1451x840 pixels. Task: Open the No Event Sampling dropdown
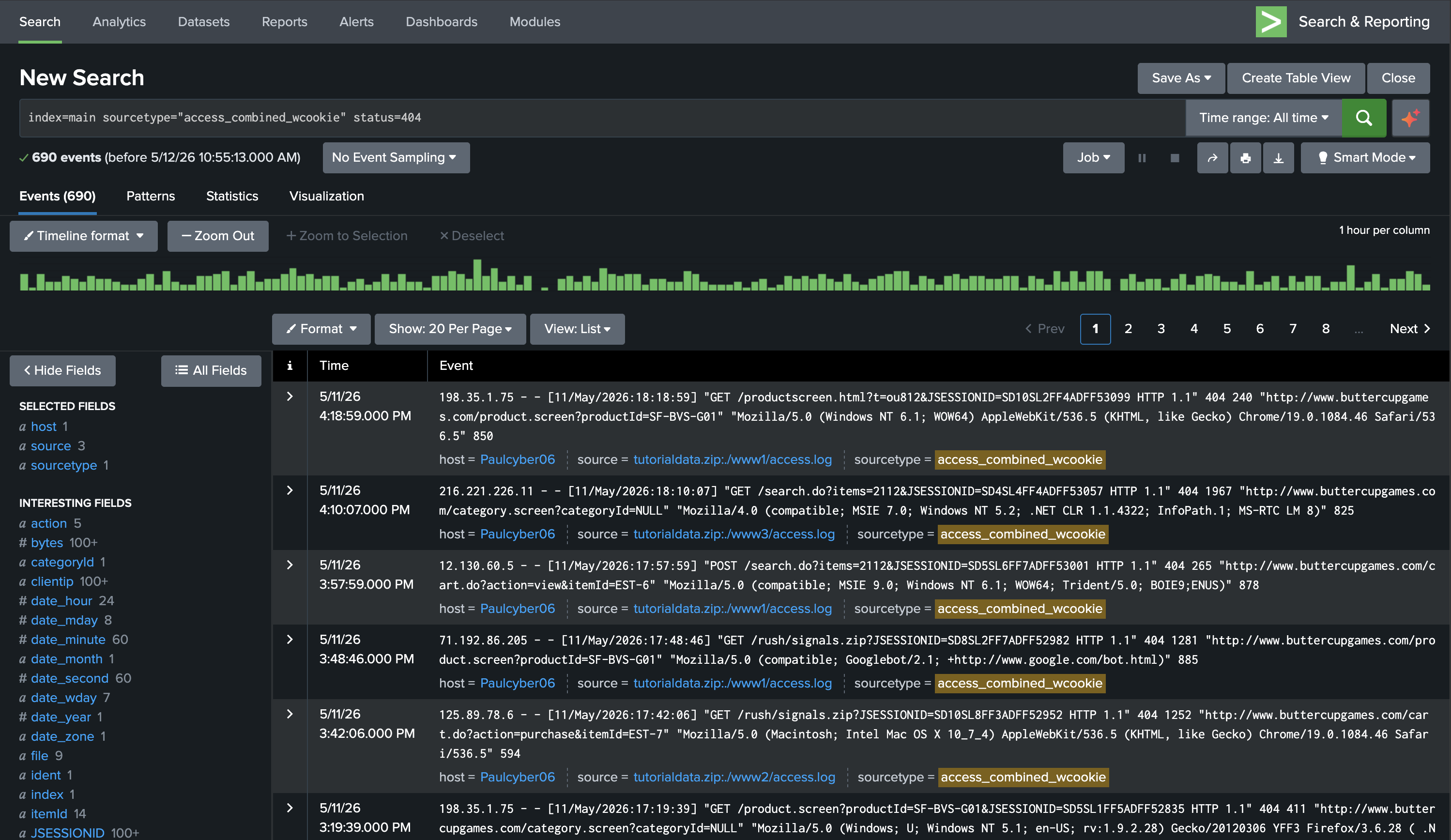click(x=396, y=158)
